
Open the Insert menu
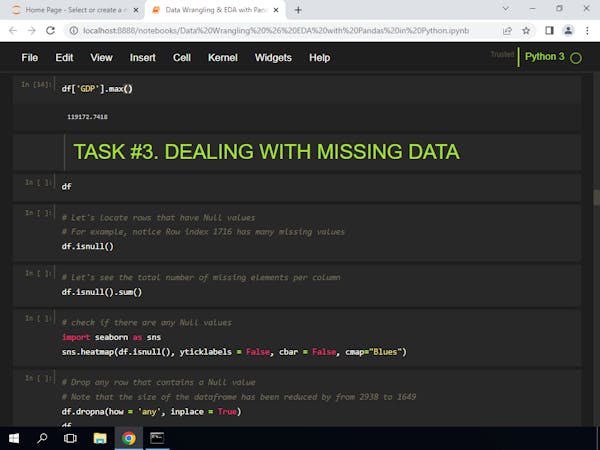(142, 57)
